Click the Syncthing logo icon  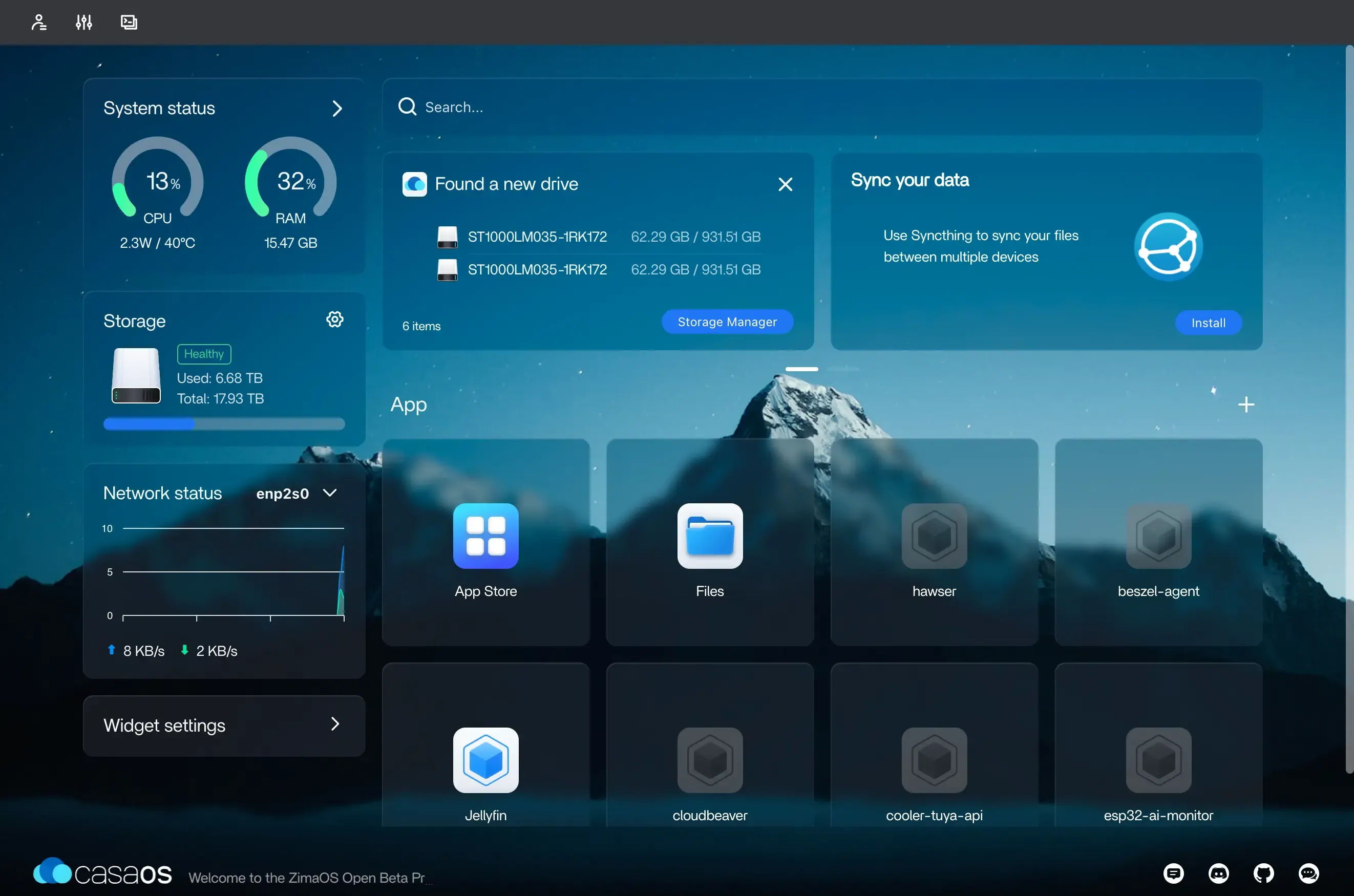1168,247
